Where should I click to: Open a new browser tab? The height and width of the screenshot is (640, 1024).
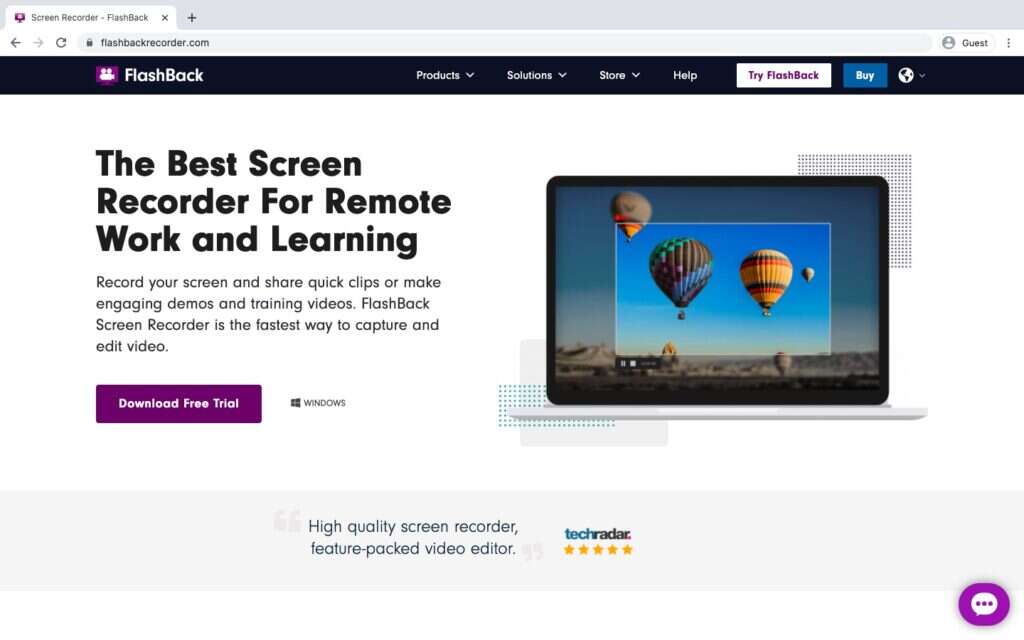tap(191, 18)
